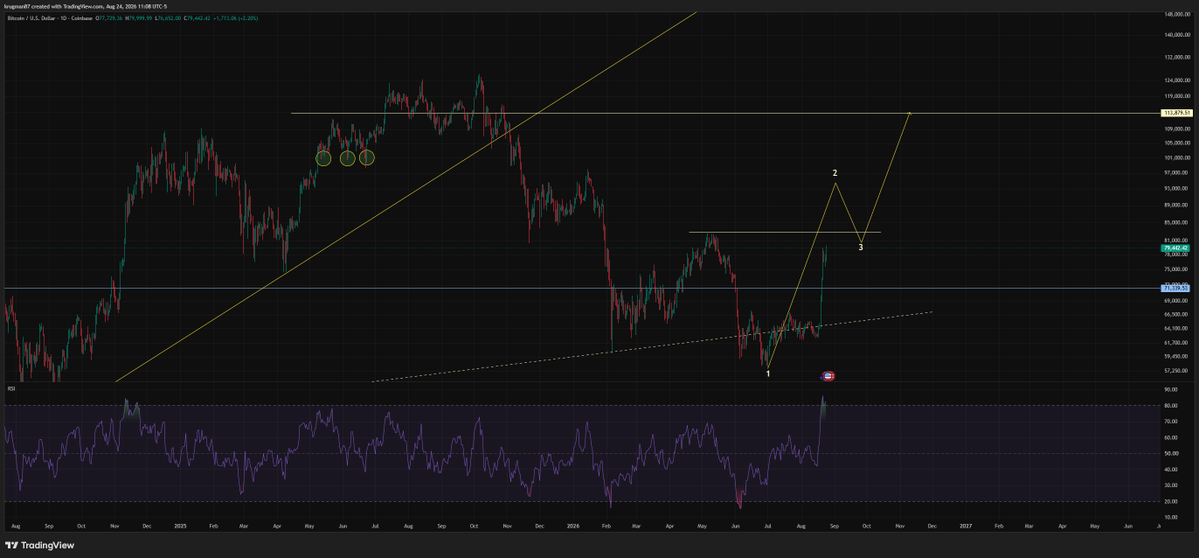Click the 90.00 RSI scale label
The image size is (1199, 558).
(x=1170, y=389)
